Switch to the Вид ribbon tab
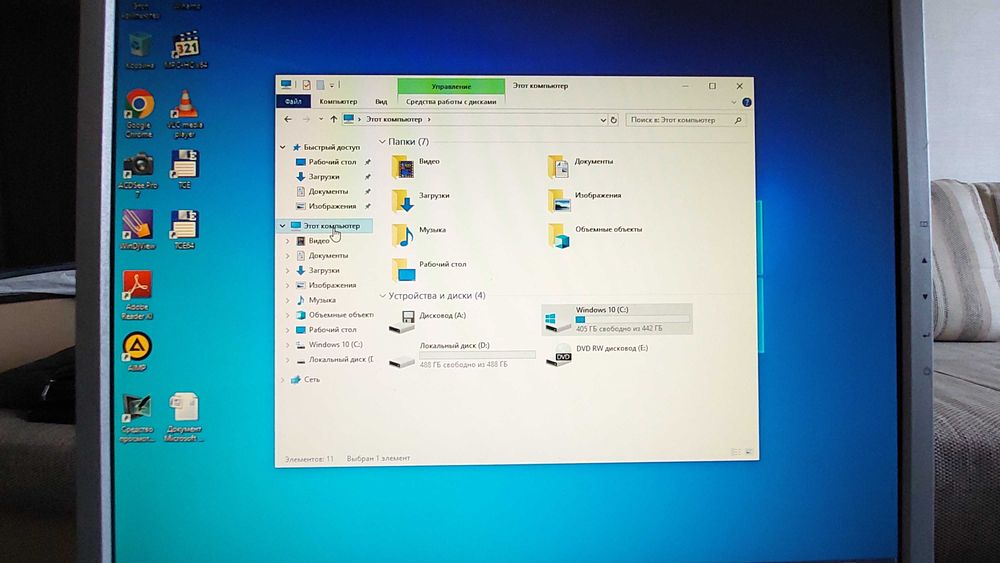The image size is (1000, 563). point(381,101)
